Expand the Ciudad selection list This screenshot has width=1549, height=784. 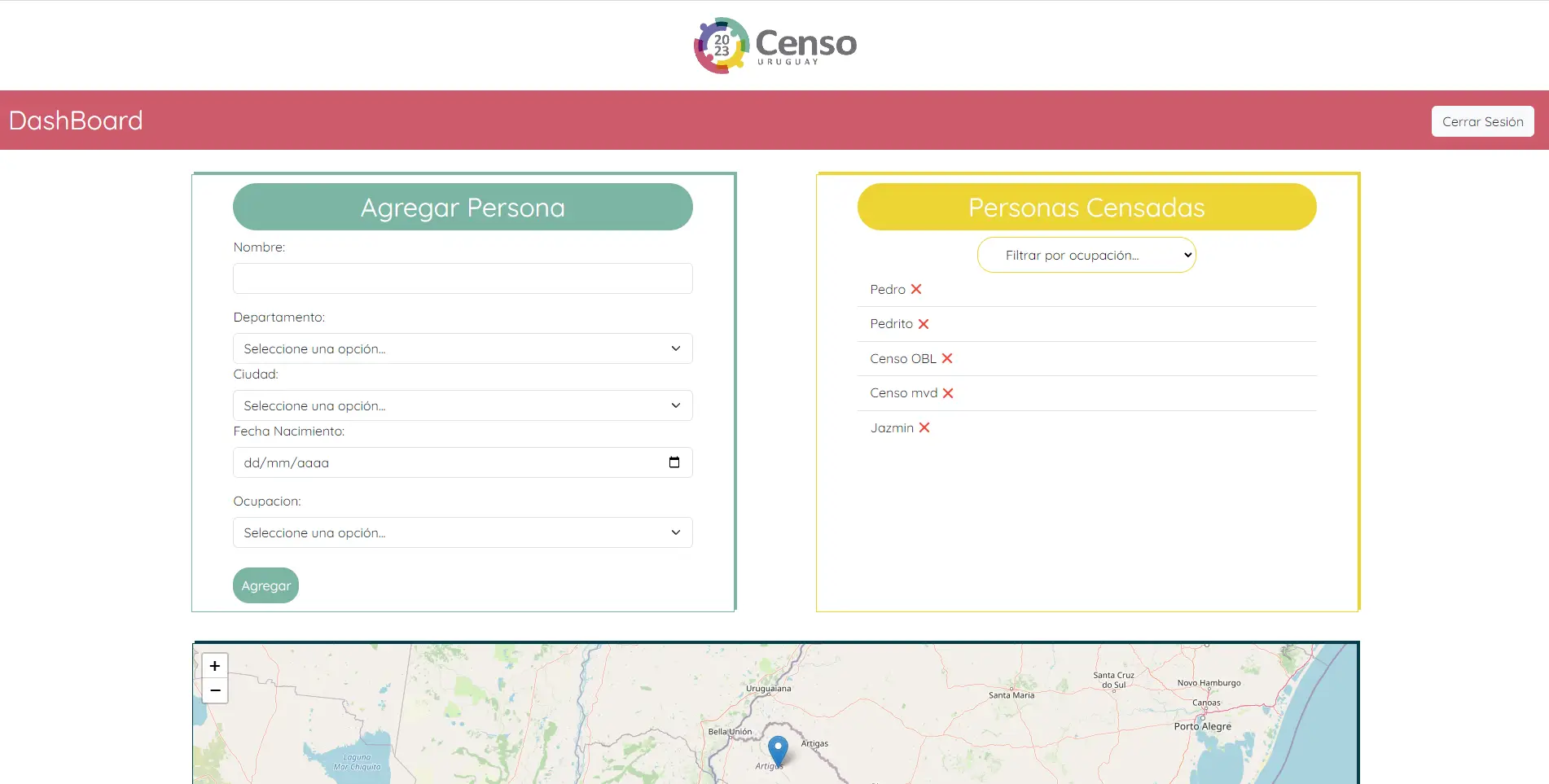(463, 405)
